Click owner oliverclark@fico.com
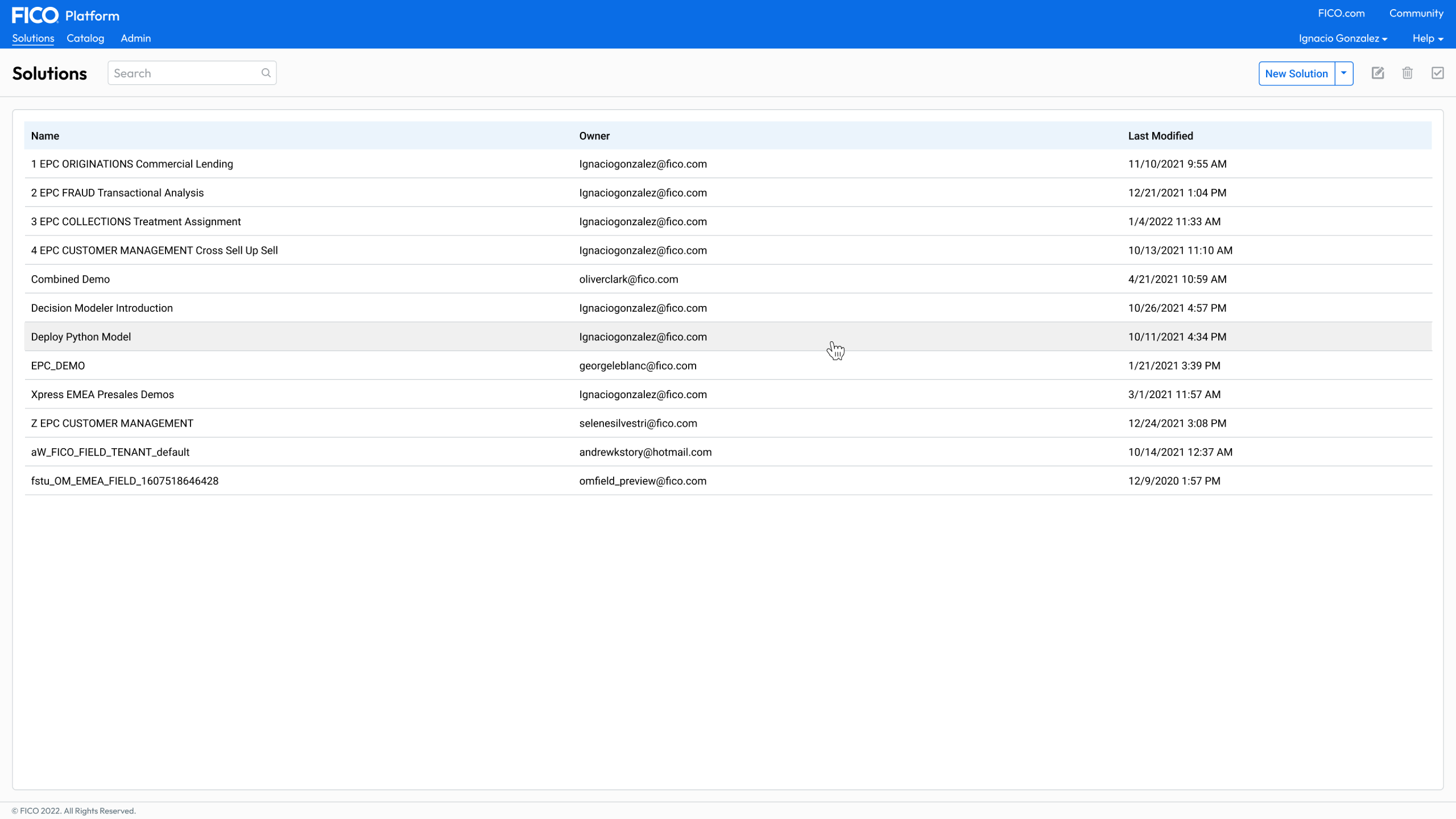The image size is (1456, 819). [628, 279]
